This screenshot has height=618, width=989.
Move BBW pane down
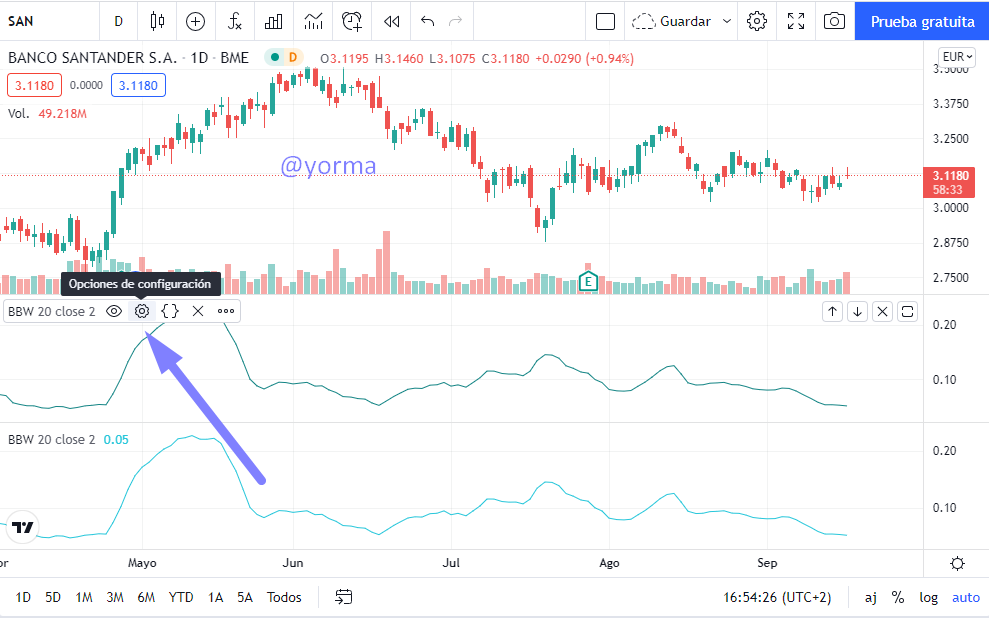pos(858,312)
